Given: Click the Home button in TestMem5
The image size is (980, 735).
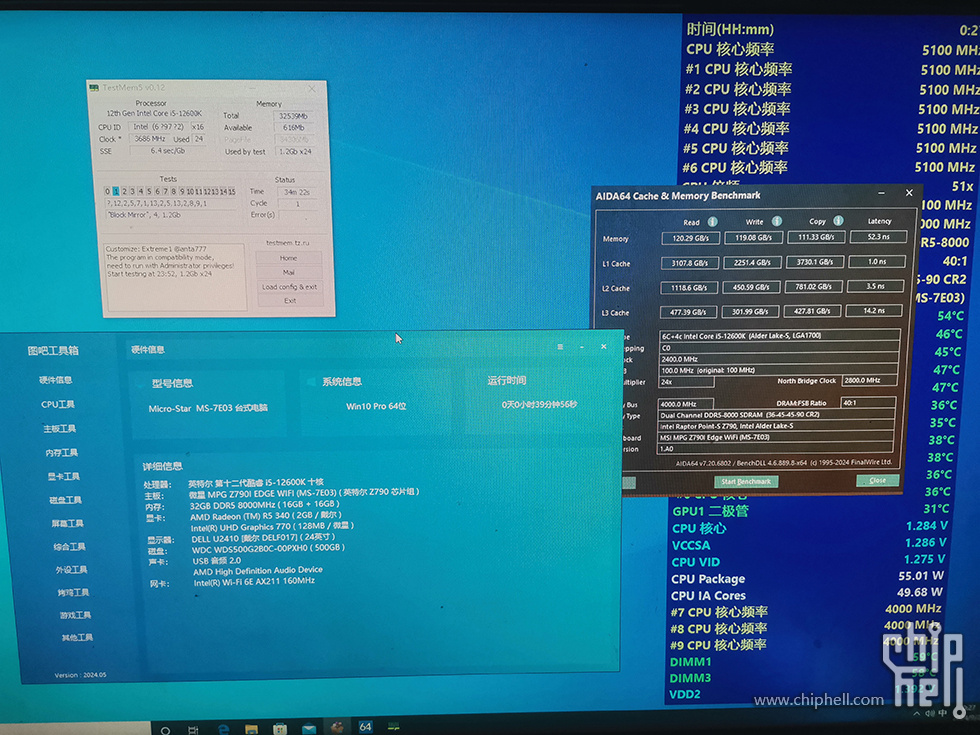Looking at the screenshot, I should coord(288,258).
